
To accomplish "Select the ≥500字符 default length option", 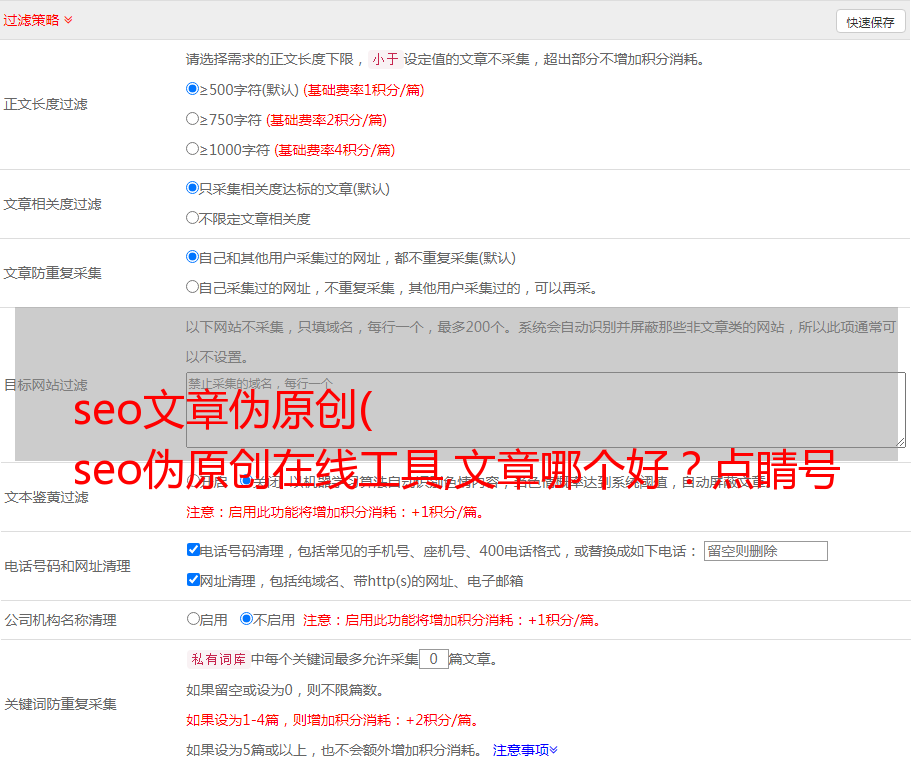I will point(193,89).
